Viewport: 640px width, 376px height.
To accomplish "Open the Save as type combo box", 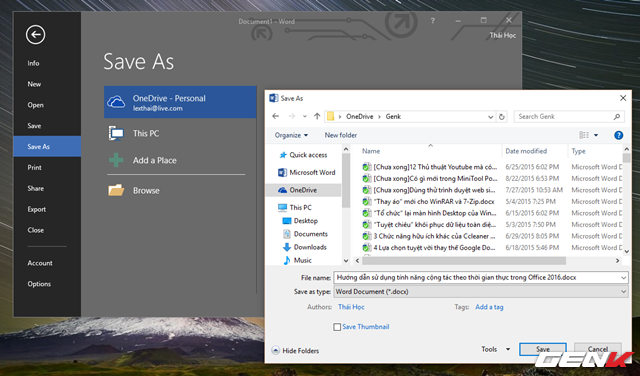I will 480,291.
